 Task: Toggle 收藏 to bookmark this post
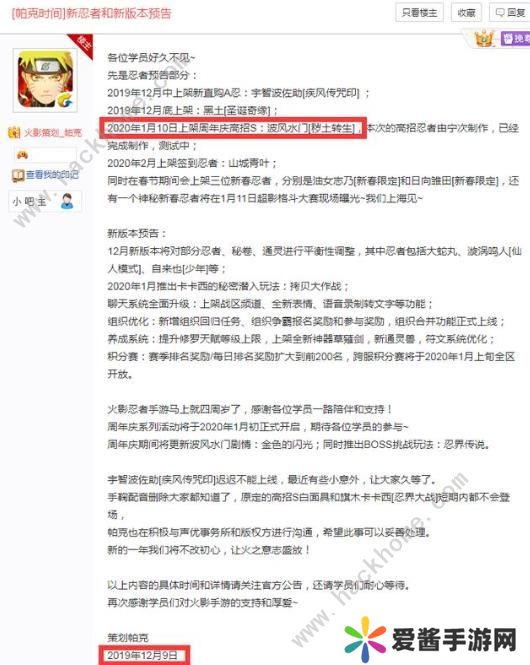(x=466, y=13)
